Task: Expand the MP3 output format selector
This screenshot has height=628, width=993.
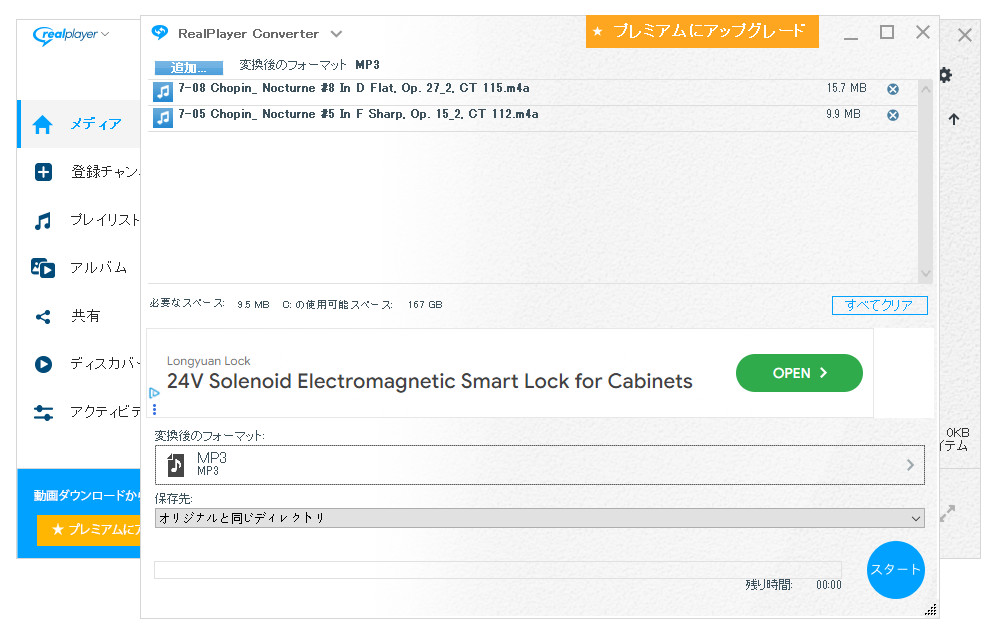Action: pyautogui.click(x=539, y=465)
